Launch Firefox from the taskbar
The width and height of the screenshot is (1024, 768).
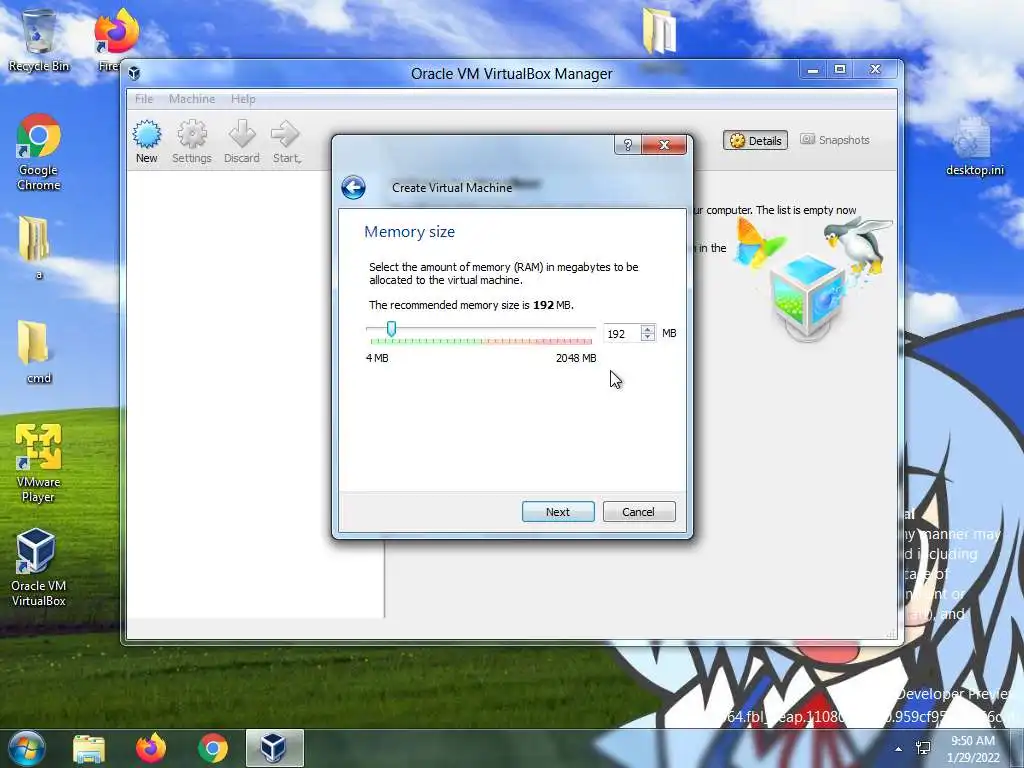pos(151,748)
